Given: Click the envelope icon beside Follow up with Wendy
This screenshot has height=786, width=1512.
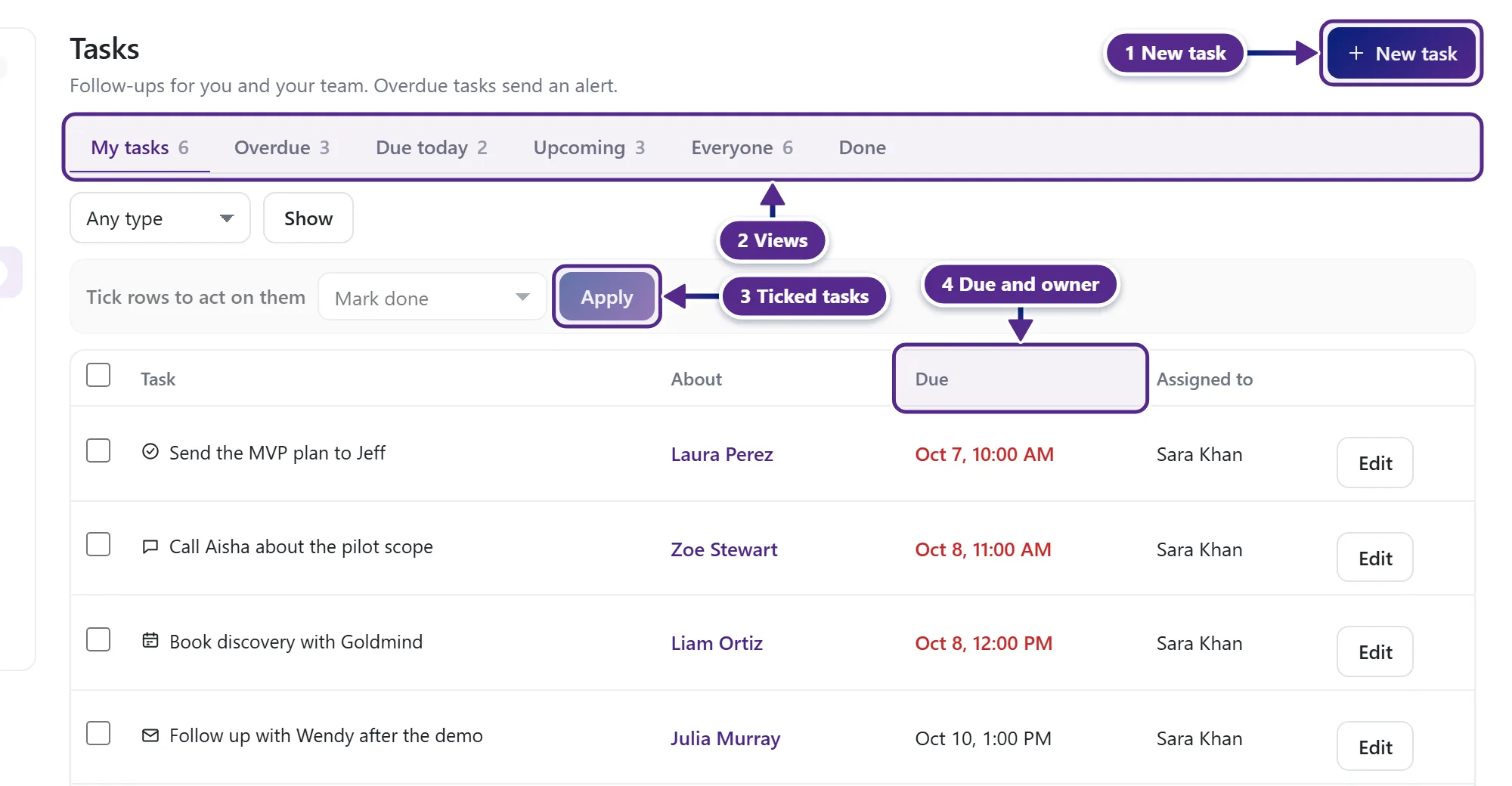Looking at the screenshot, I should tap(150, 735).
